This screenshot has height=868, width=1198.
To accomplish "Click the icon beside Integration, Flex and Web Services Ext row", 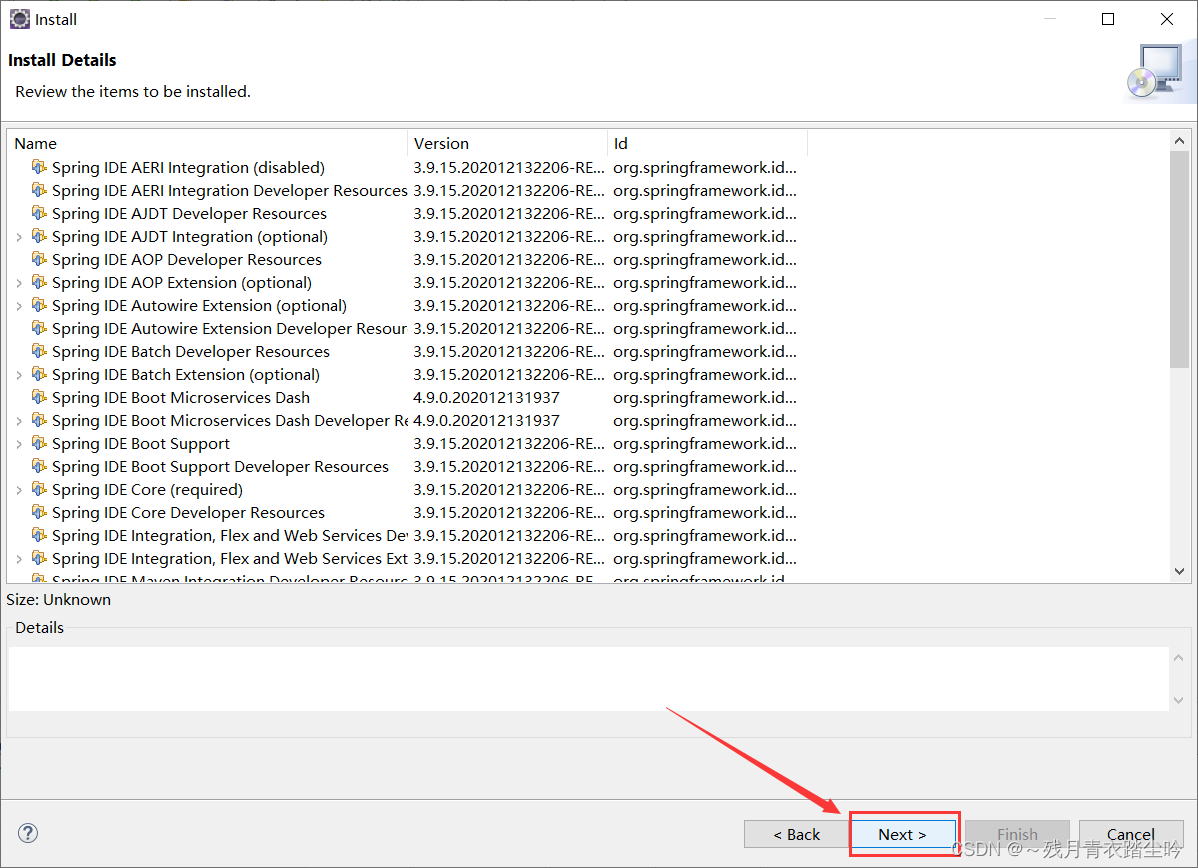I will (39, 558).
